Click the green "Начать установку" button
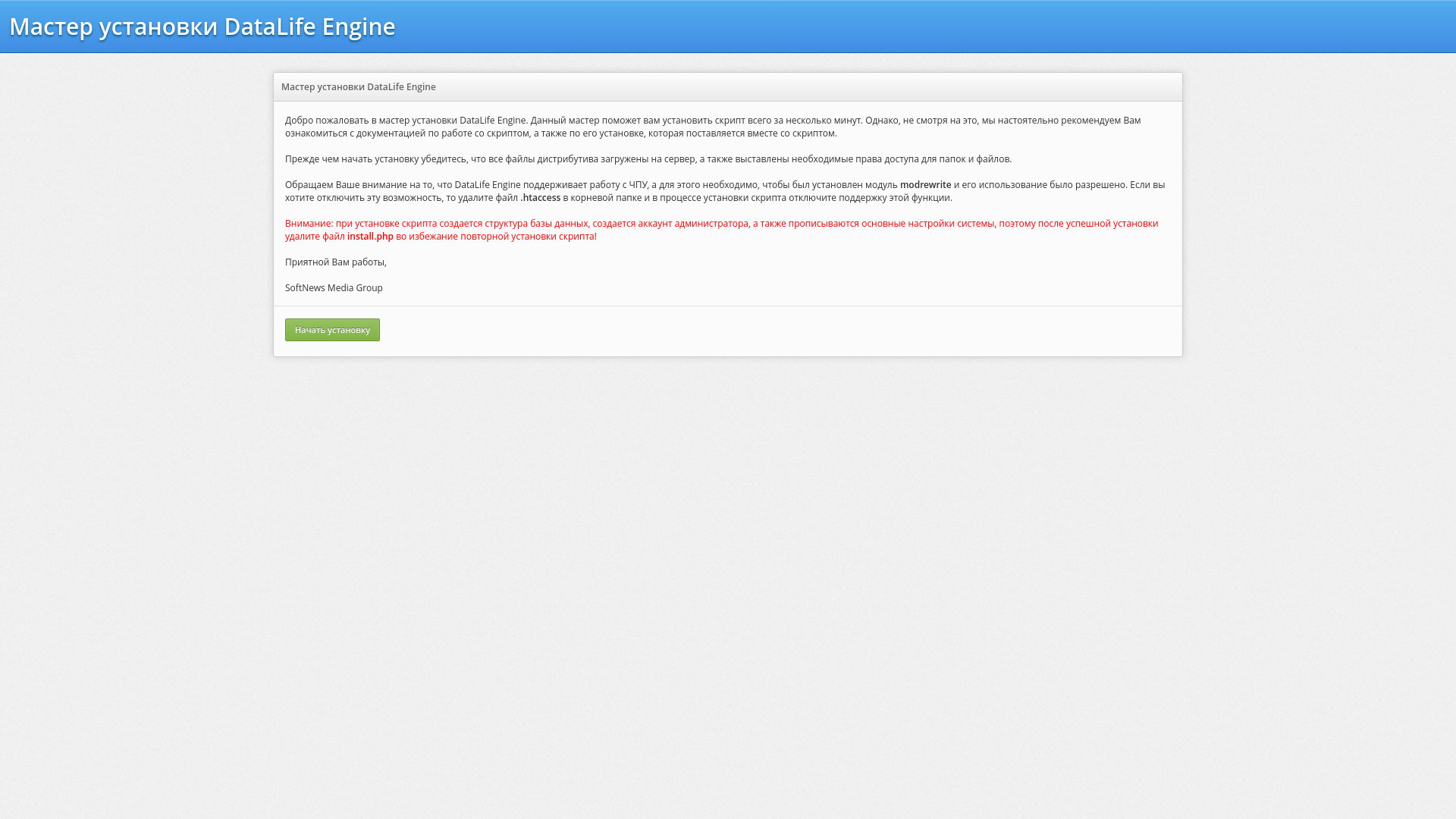Viewport: 1456px width, 819px height. click(332, 330)
